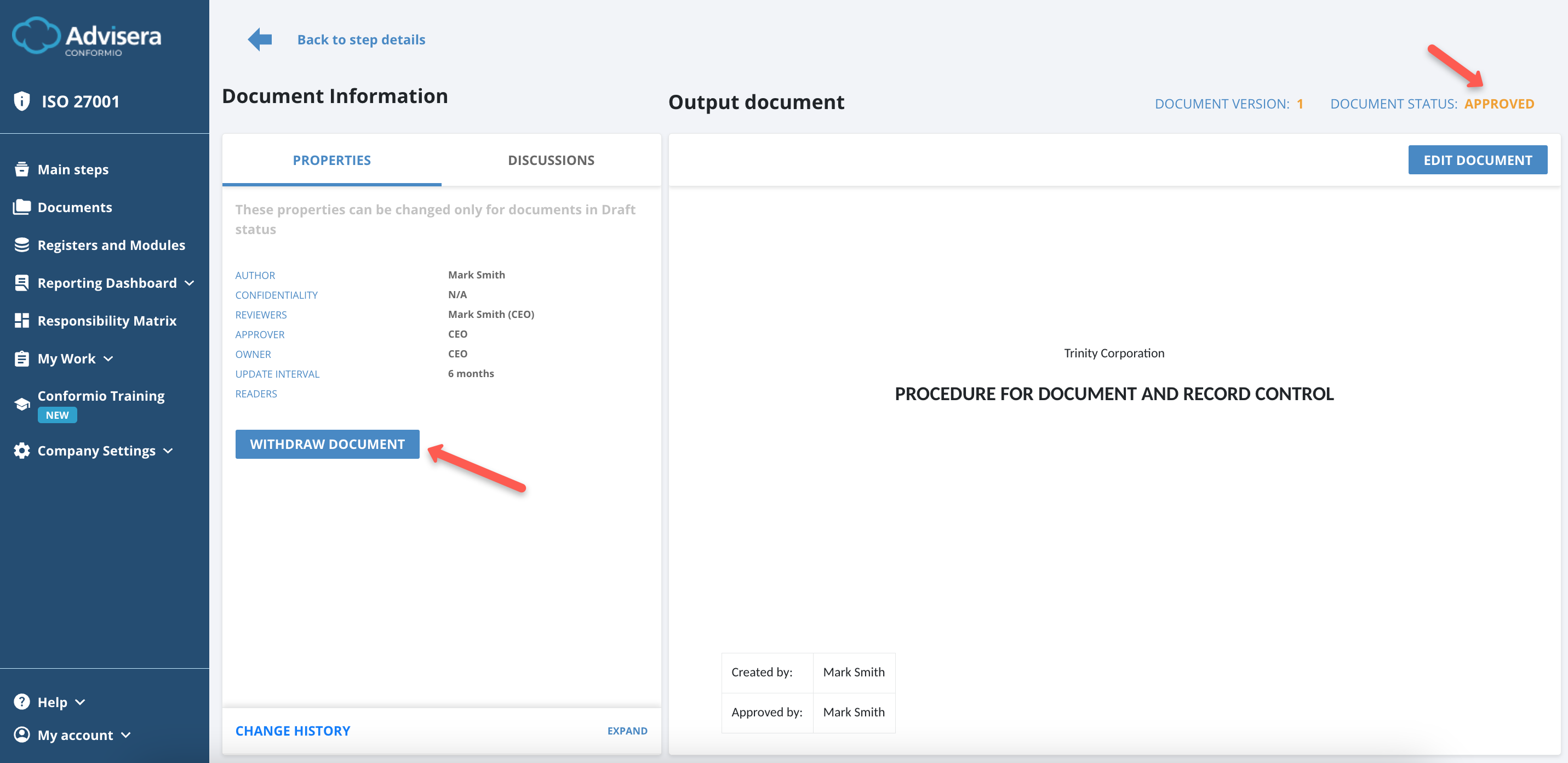Image resolution: width=1568 pixels, height=763 pixels.
Task: Click the My account user icon
Action: [21, 735]
